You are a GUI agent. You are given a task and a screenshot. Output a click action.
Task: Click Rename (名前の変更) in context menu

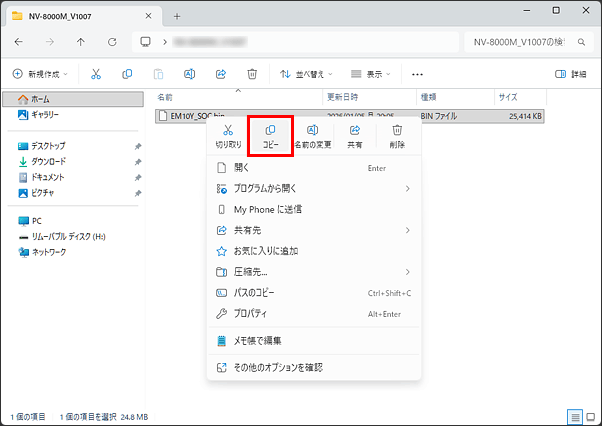coord(313,136)
